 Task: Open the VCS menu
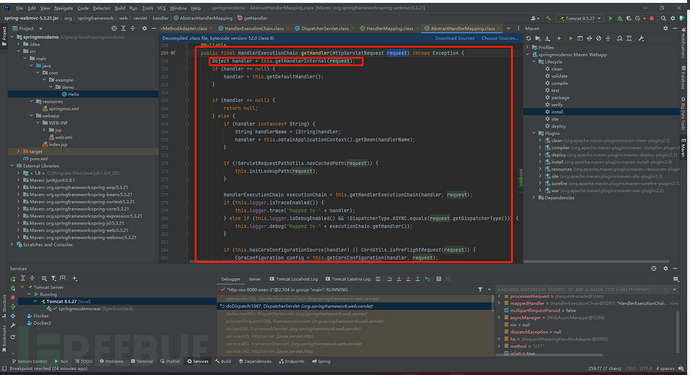[x=161, y=8]
